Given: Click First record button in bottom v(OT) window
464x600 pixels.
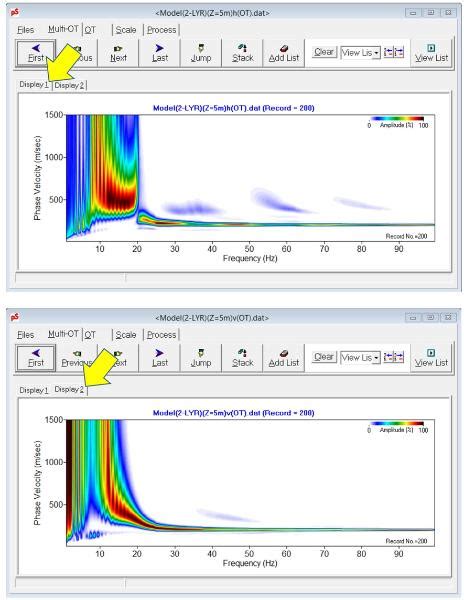Looking at the screenshot, I should pyautogui.click(x=36, y=358).
